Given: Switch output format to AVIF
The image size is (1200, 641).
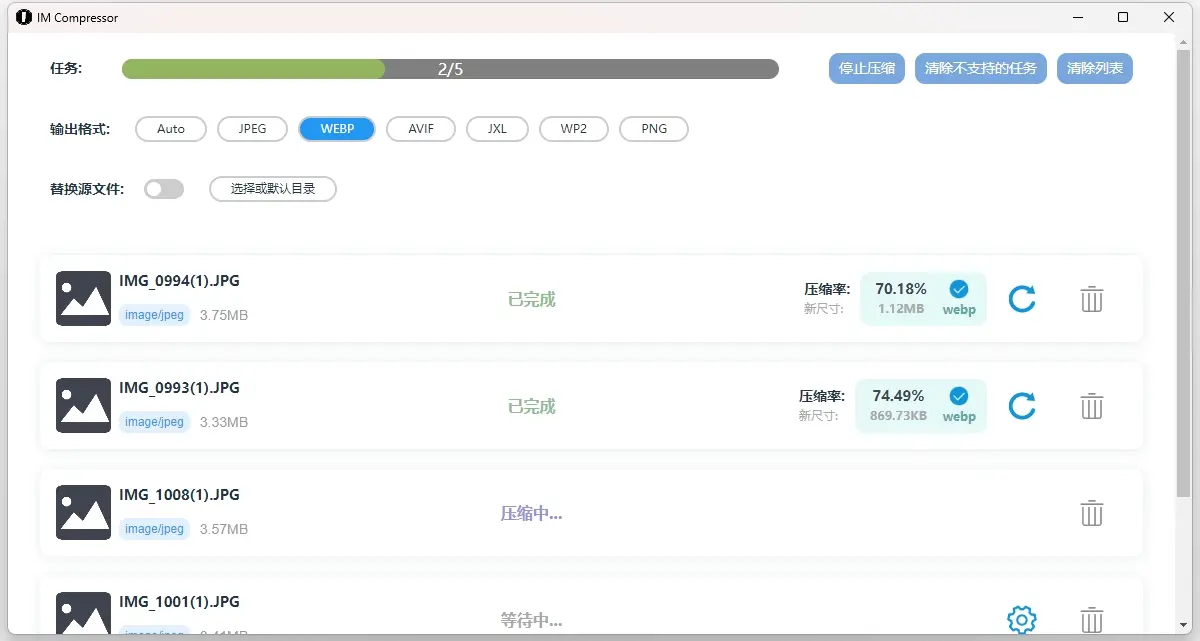Looking at the screenshot, I should pos(420,128).
